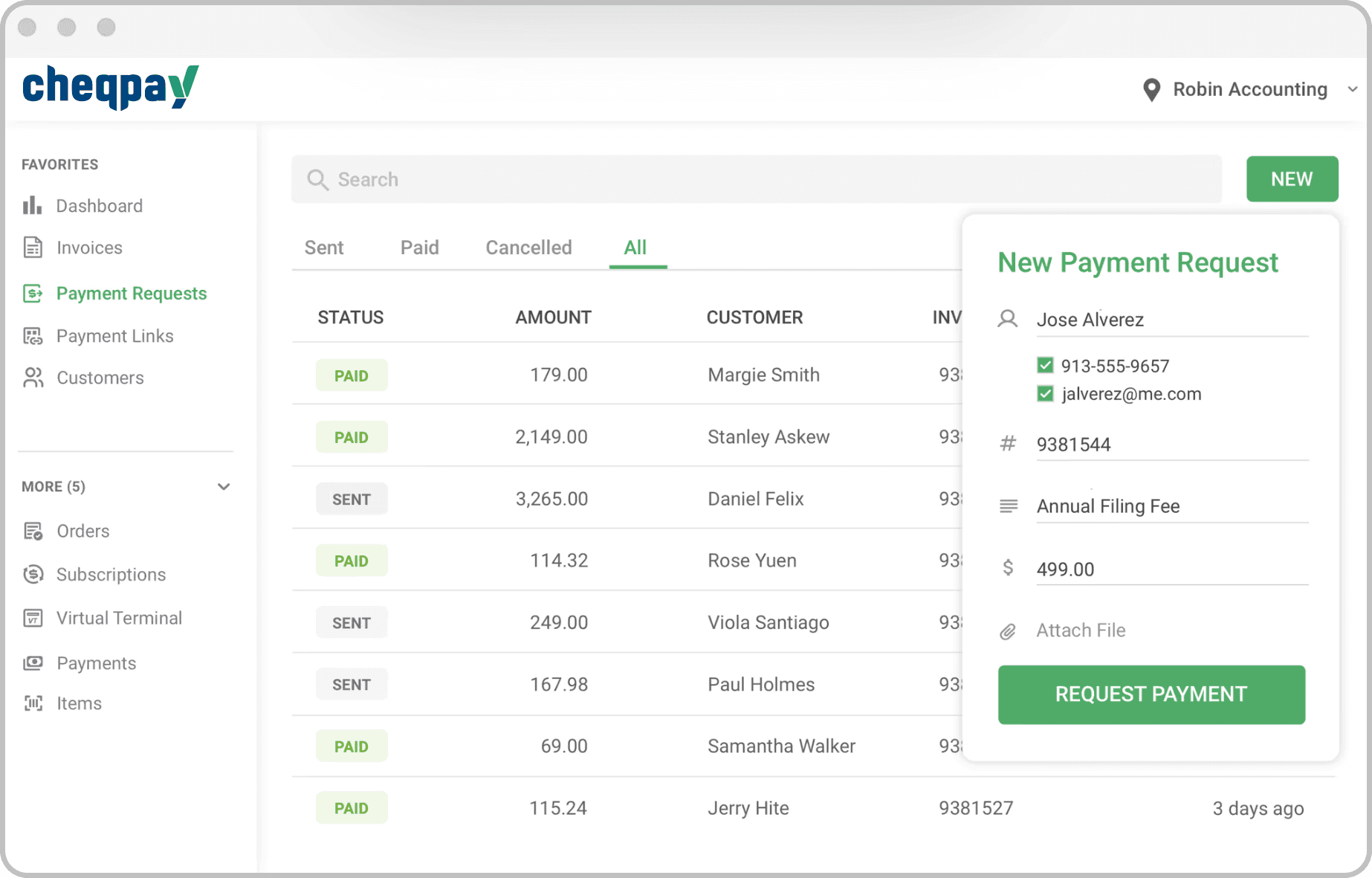The height and width of the screenshot is (878, 1372).
Task: Click the Payments cash icon
Action: click(x=33, y=662)
